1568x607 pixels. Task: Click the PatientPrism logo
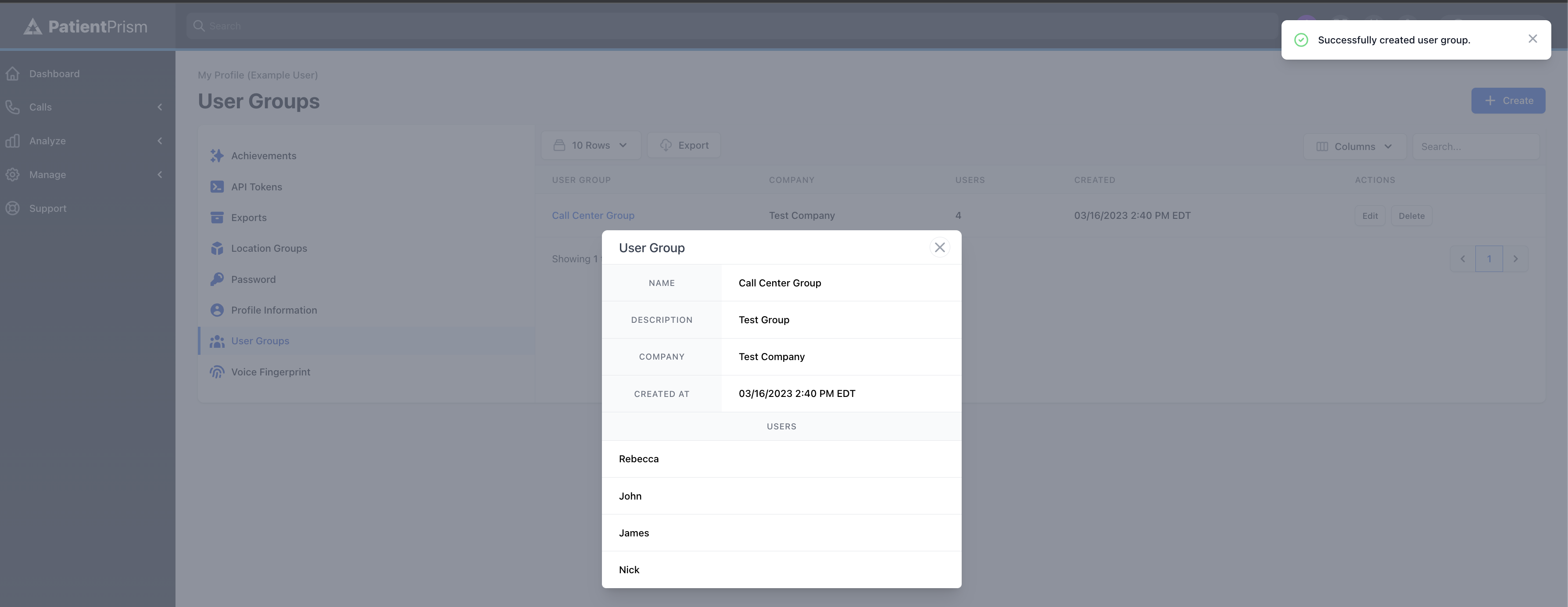pos(85,26)
